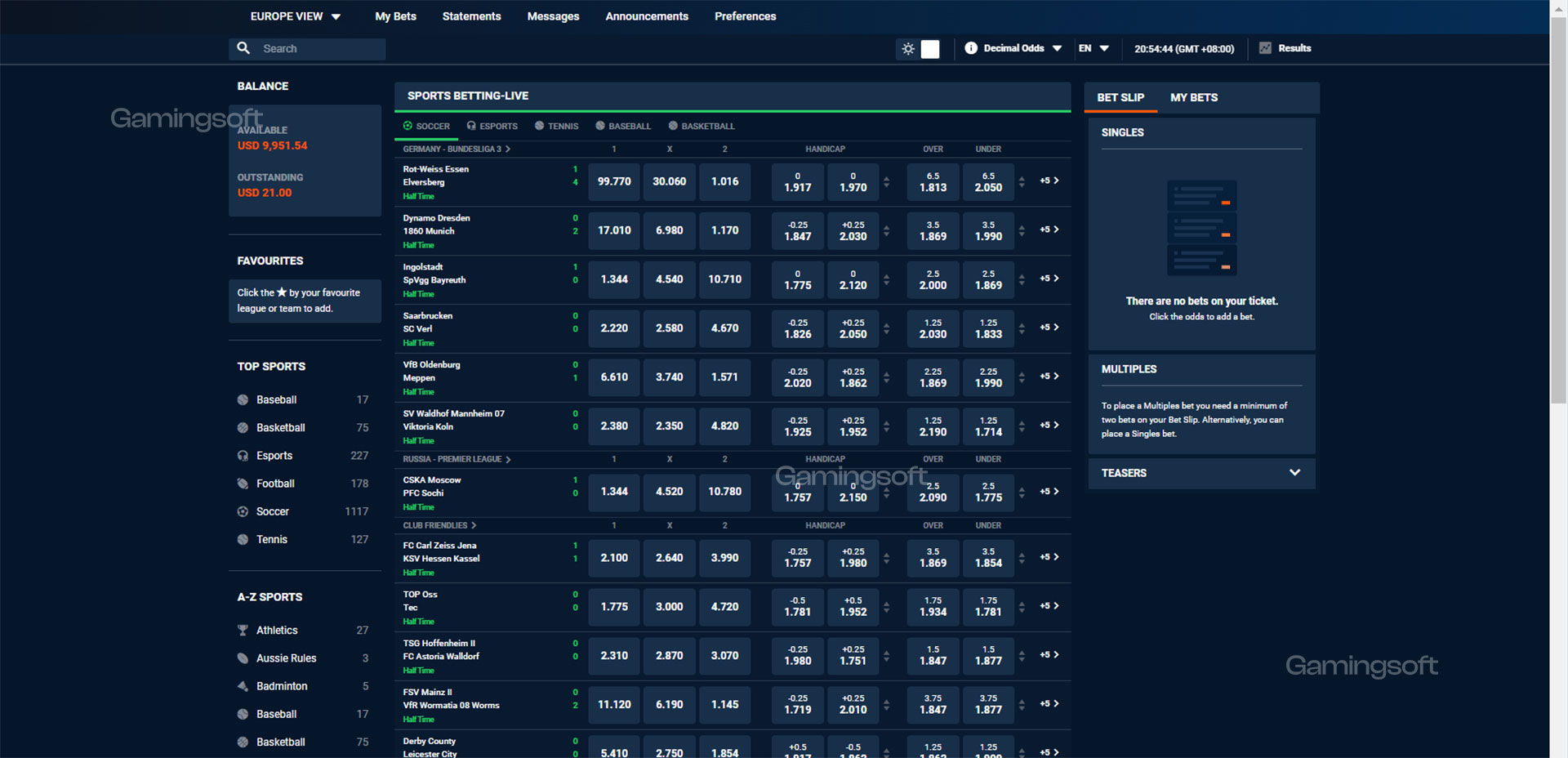The image size is (1568, 758).
Task: Click the Badminton shuttlecock icon
Action: pos(243,686)
